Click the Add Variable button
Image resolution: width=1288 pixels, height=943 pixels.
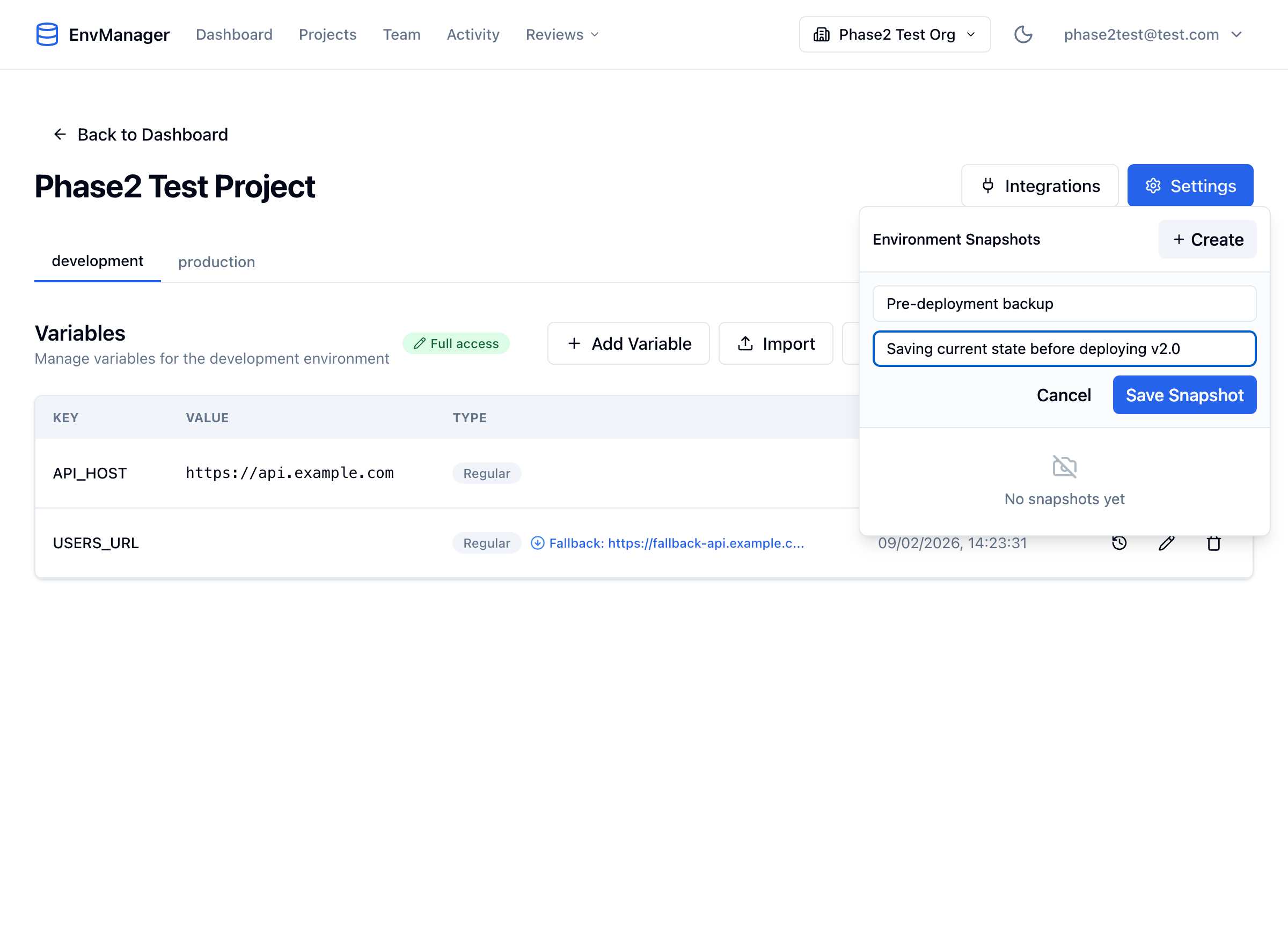point(628,344)
